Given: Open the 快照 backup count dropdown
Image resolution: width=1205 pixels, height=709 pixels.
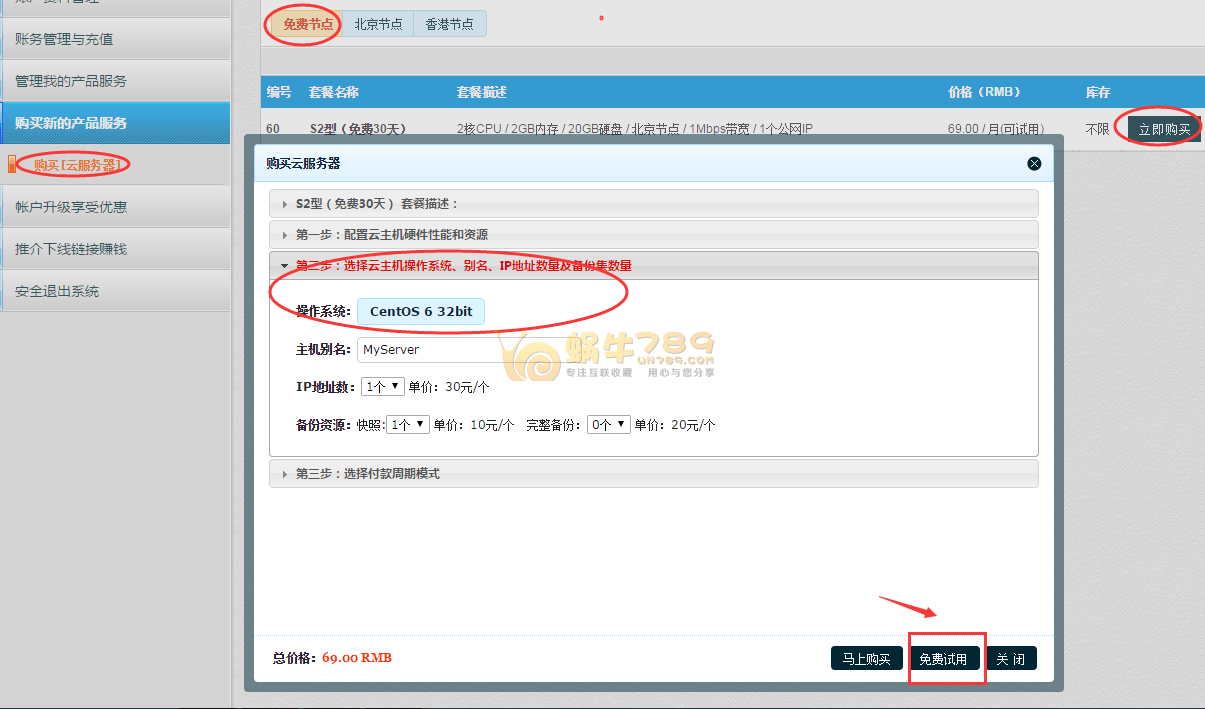Looking at the screenshot, I should (x=408, y=424).
